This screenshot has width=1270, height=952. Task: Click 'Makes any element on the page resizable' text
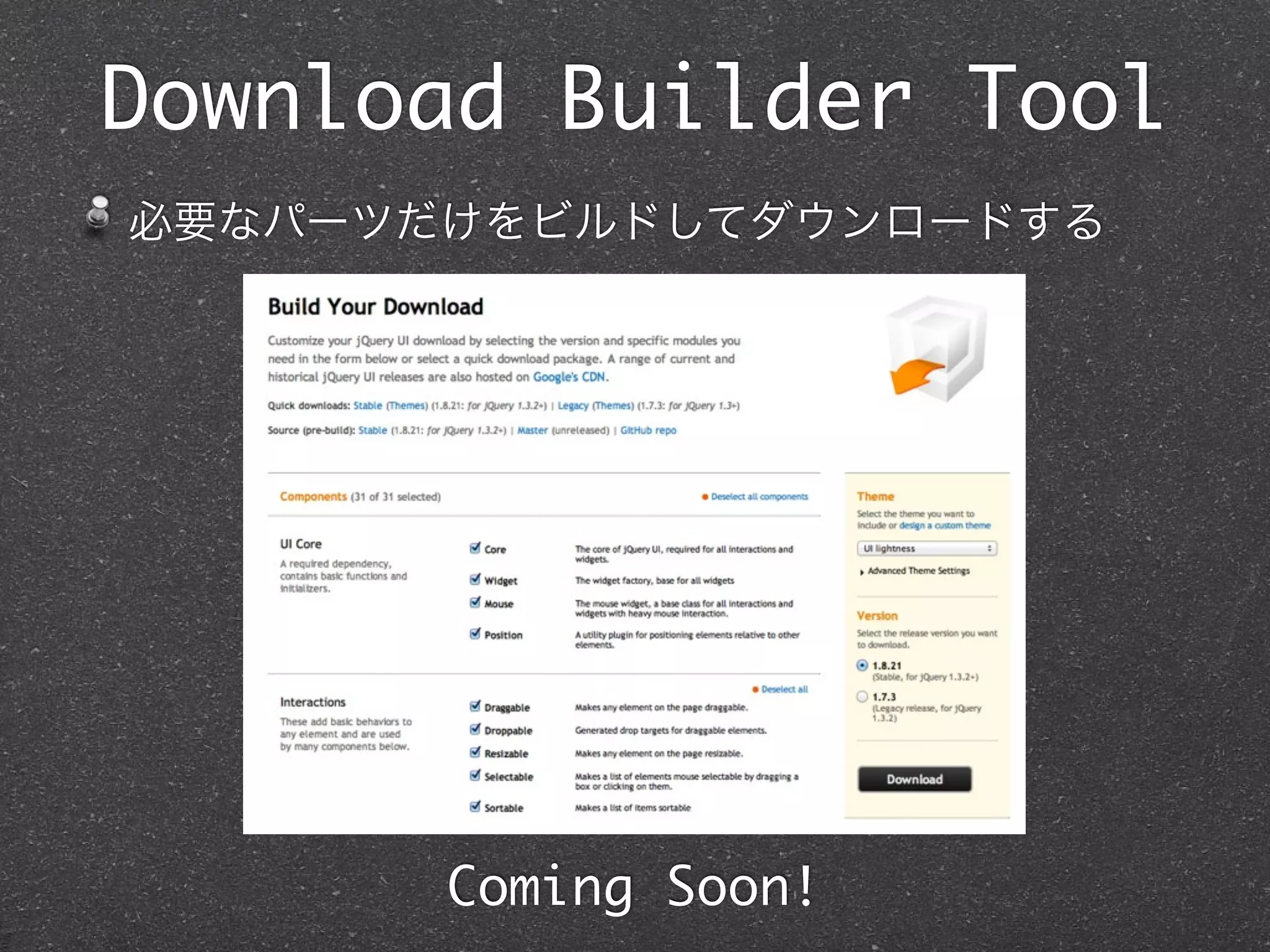click(659, 754)
